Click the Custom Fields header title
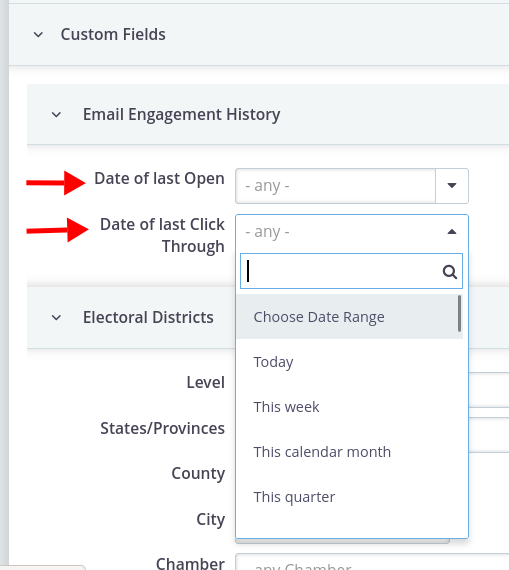Screen dimensions: 509x570 pyautogui.click(x=113, y=35)
